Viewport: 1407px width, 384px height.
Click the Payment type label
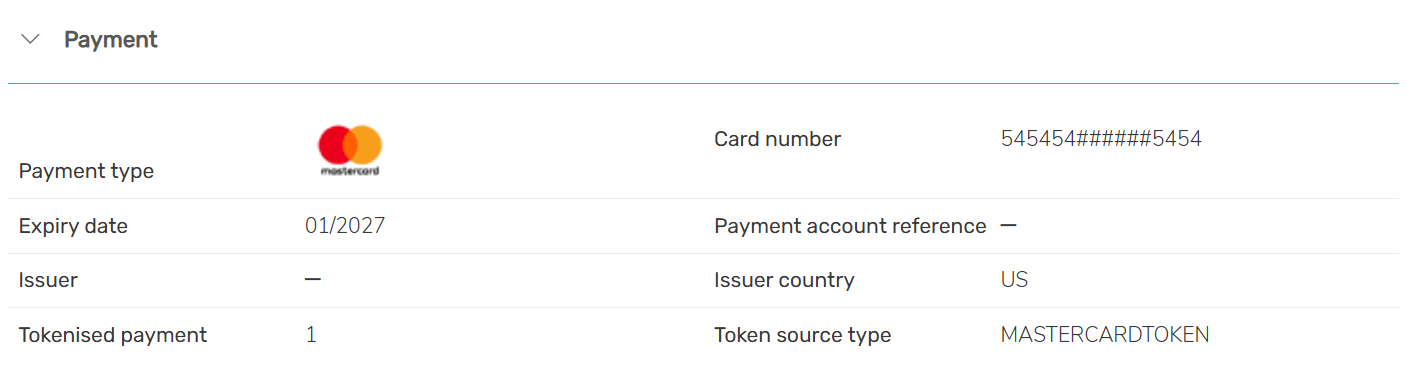(86, 171)
